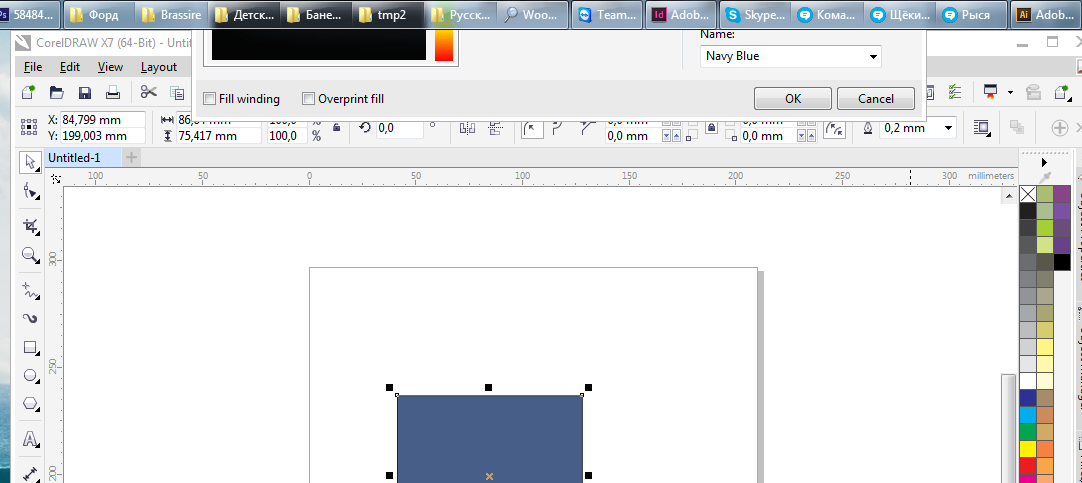
Task: Add a new document tab with plus
Action: (130, 157)
